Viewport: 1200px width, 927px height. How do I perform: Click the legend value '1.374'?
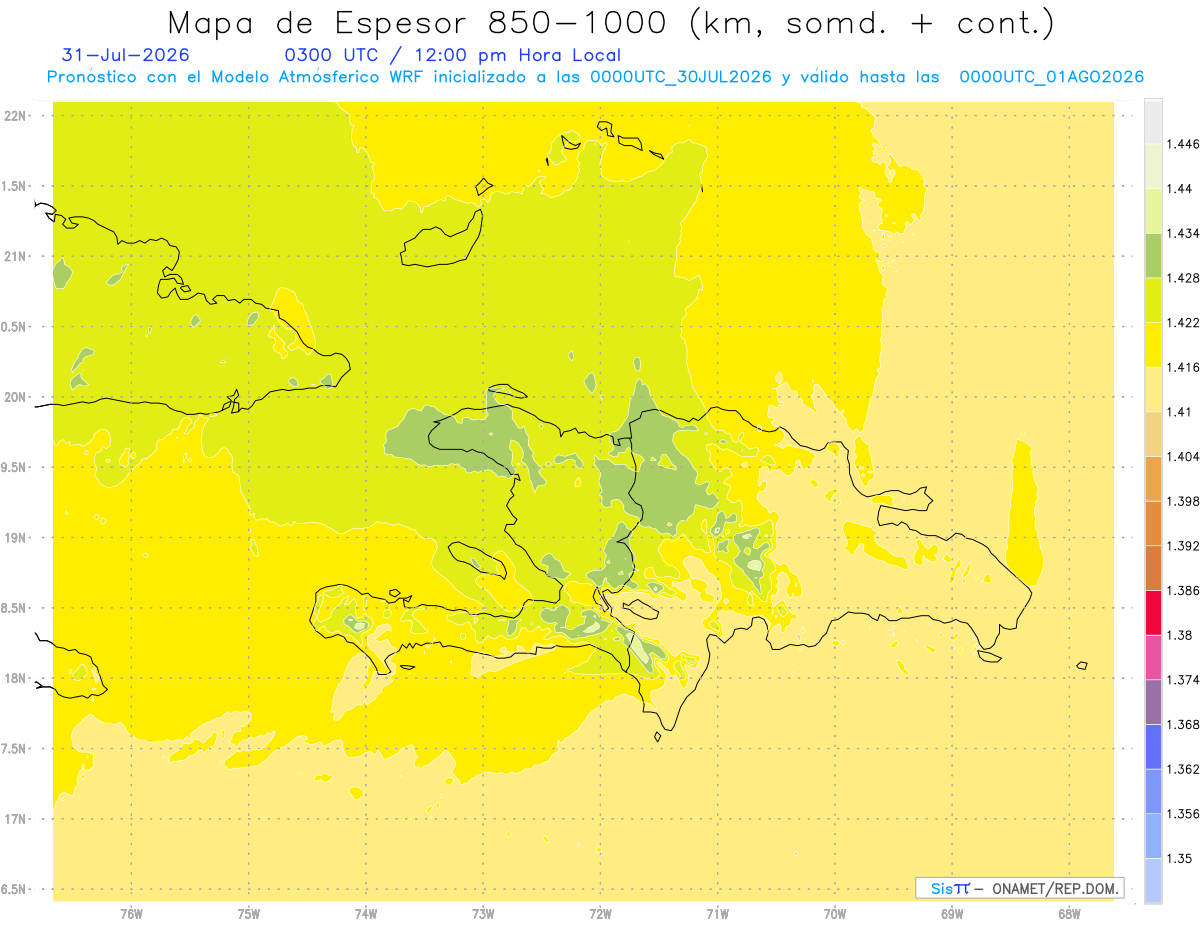click(1184, 680)
